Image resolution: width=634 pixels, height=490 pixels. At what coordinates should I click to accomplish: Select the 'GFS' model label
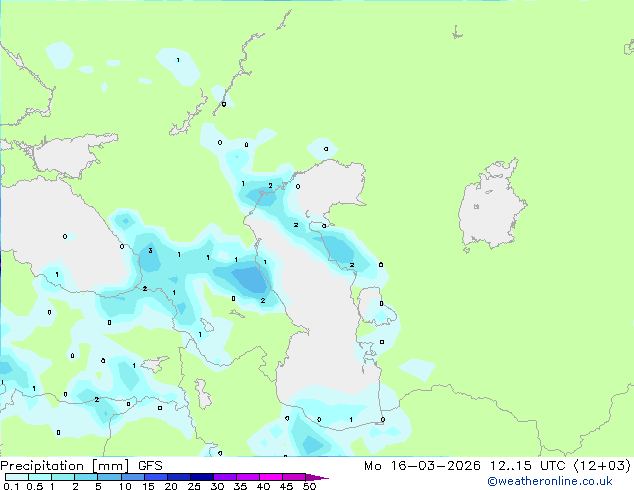click(x=150, y=466)
